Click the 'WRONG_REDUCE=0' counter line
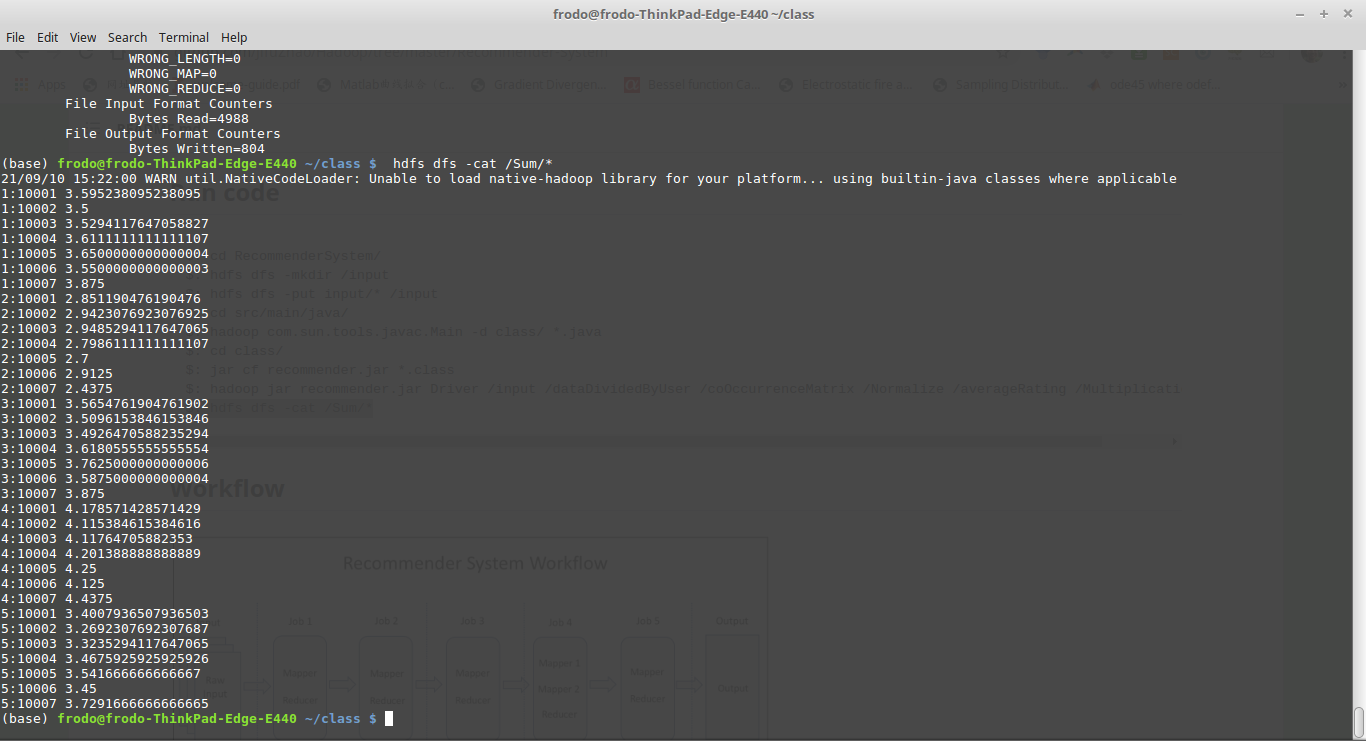The image size is (1366, 741). (184, 89)
